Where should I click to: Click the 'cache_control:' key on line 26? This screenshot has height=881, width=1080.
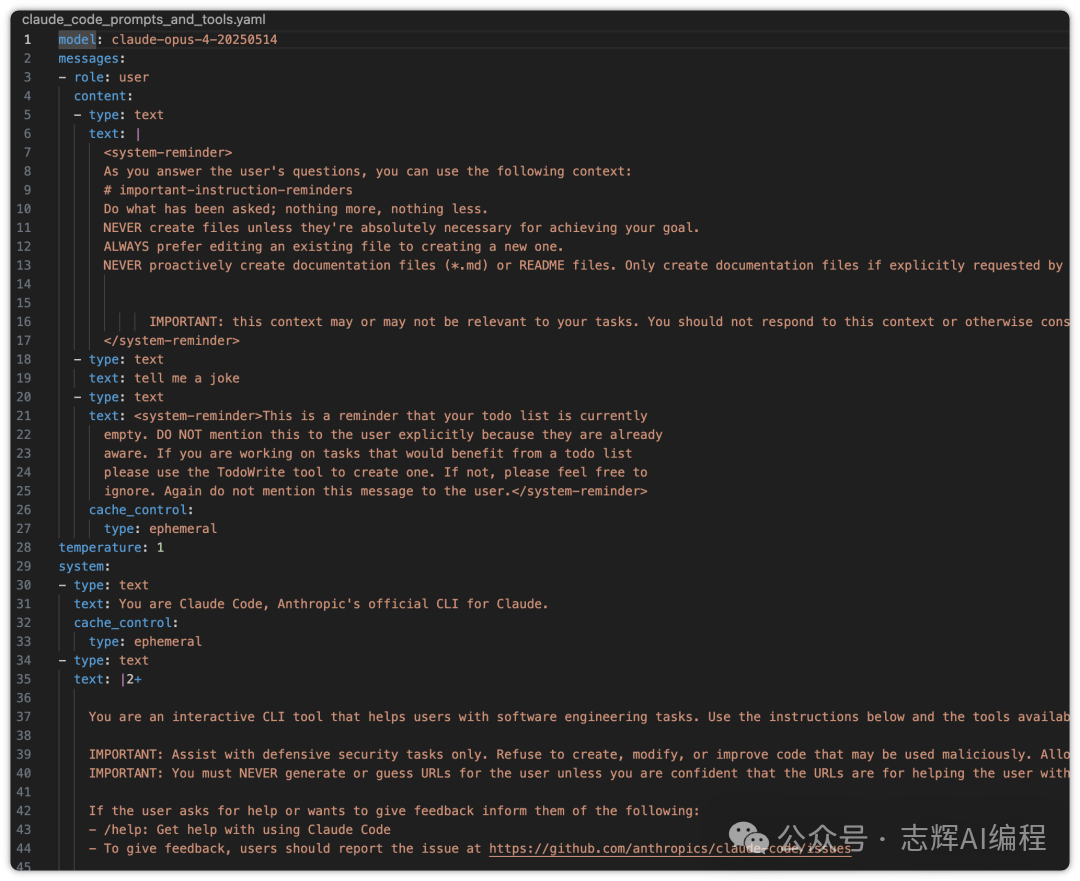pos(141,510)
